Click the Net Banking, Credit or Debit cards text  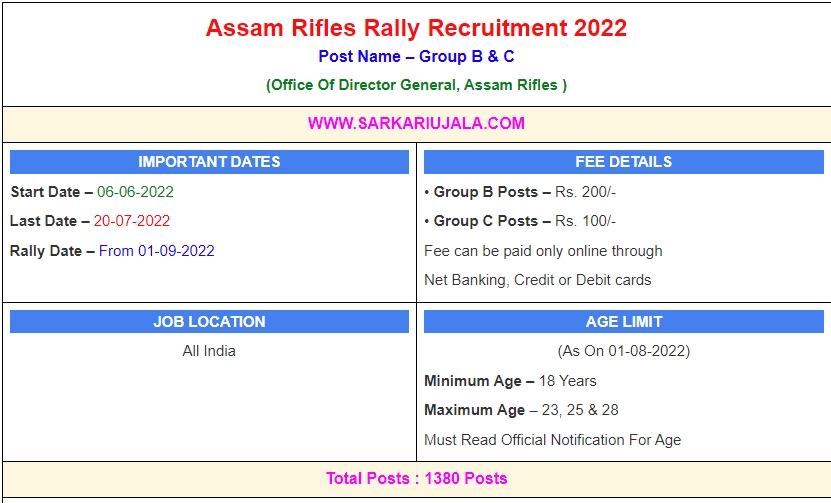[x=537, y=280]
